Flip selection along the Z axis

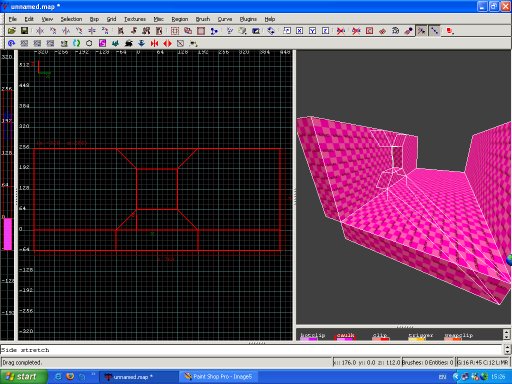pyautogui.click(x=92, y=31)
